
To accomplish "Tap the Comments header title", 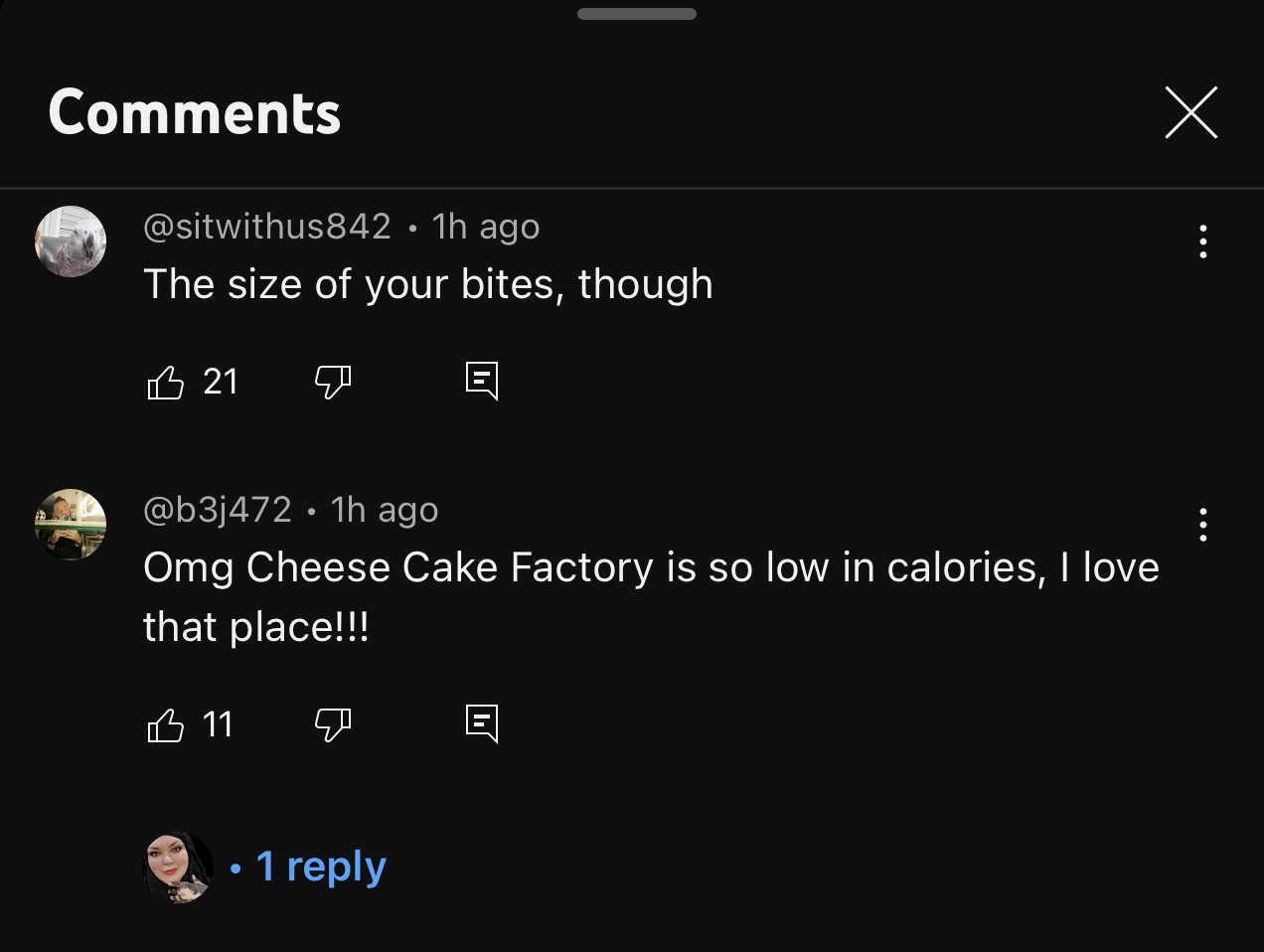I will (195, 112).
